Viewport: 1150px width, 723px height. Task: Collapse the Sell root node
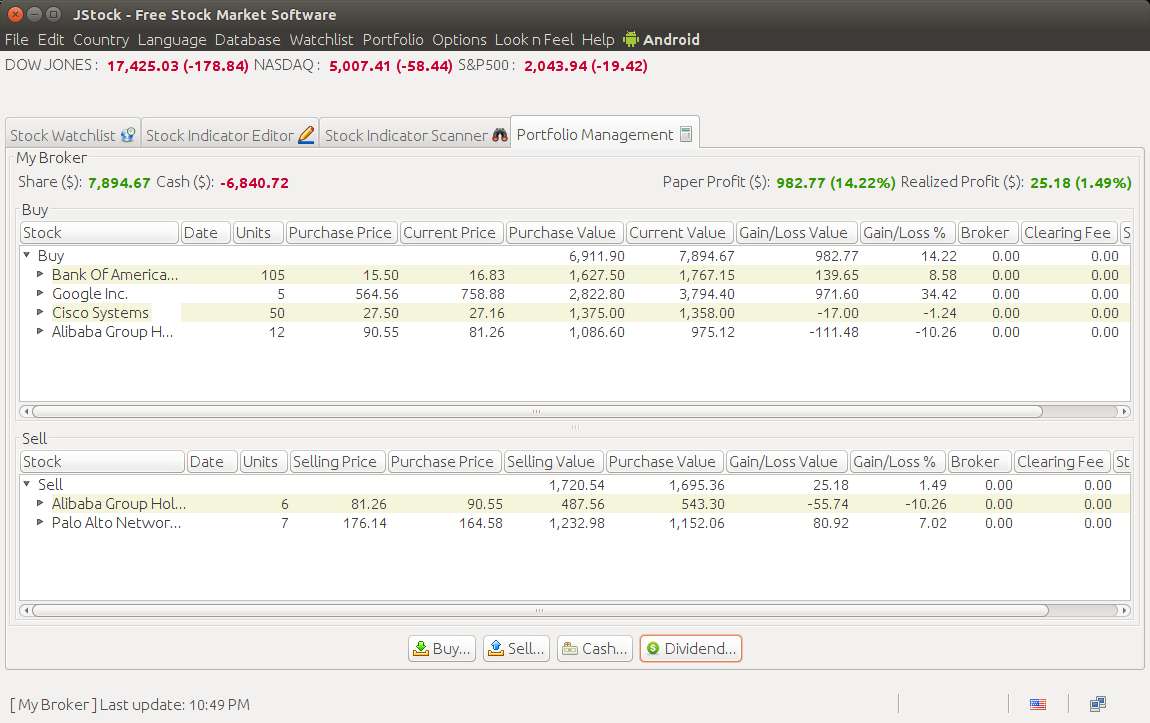click(x=26, y=484)
